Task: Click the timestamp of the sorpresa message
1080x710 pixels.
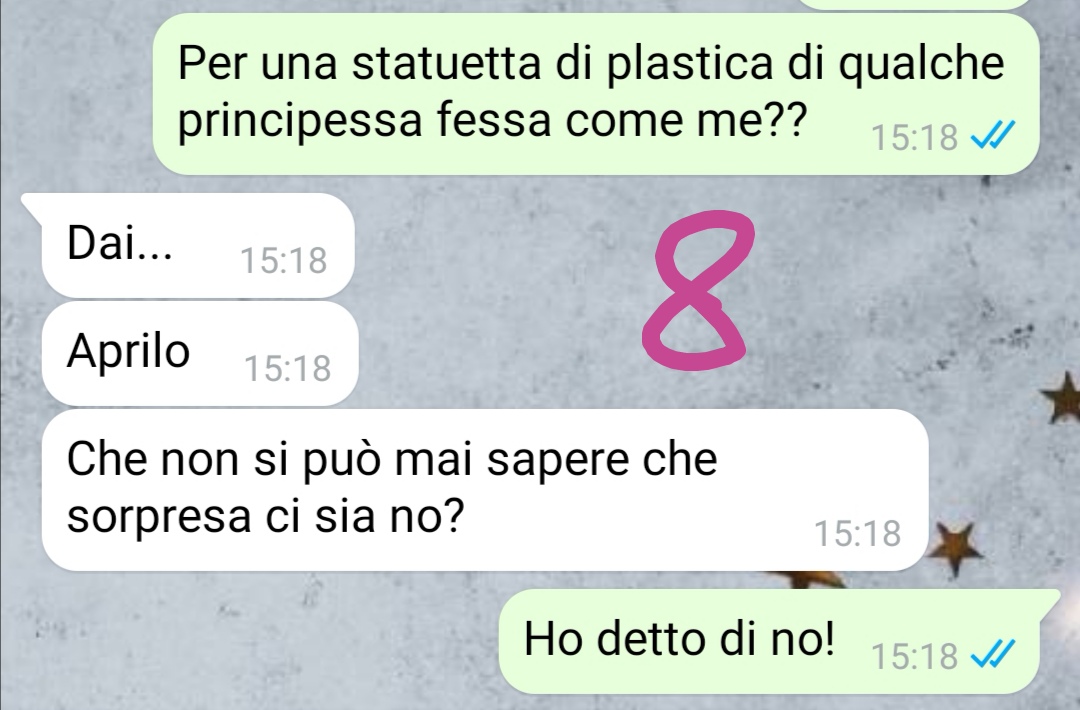Action: (x=858, y=533)
